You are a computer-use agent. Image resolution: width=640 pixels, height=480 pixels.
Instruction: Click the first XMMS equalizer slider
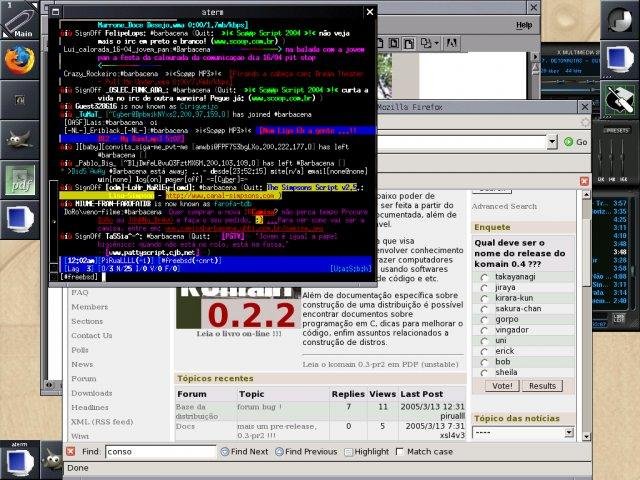click(600, 156)
